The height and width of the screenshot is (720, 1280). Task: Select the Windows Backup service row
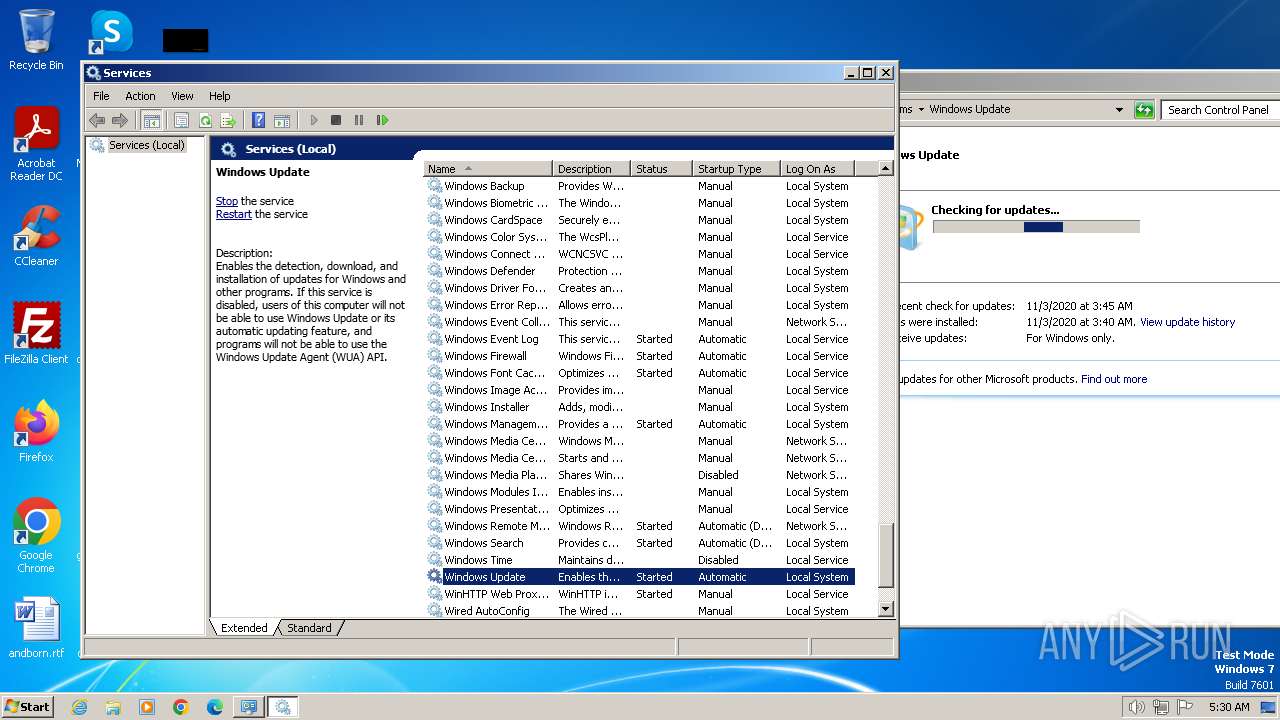tap(640, 186)
